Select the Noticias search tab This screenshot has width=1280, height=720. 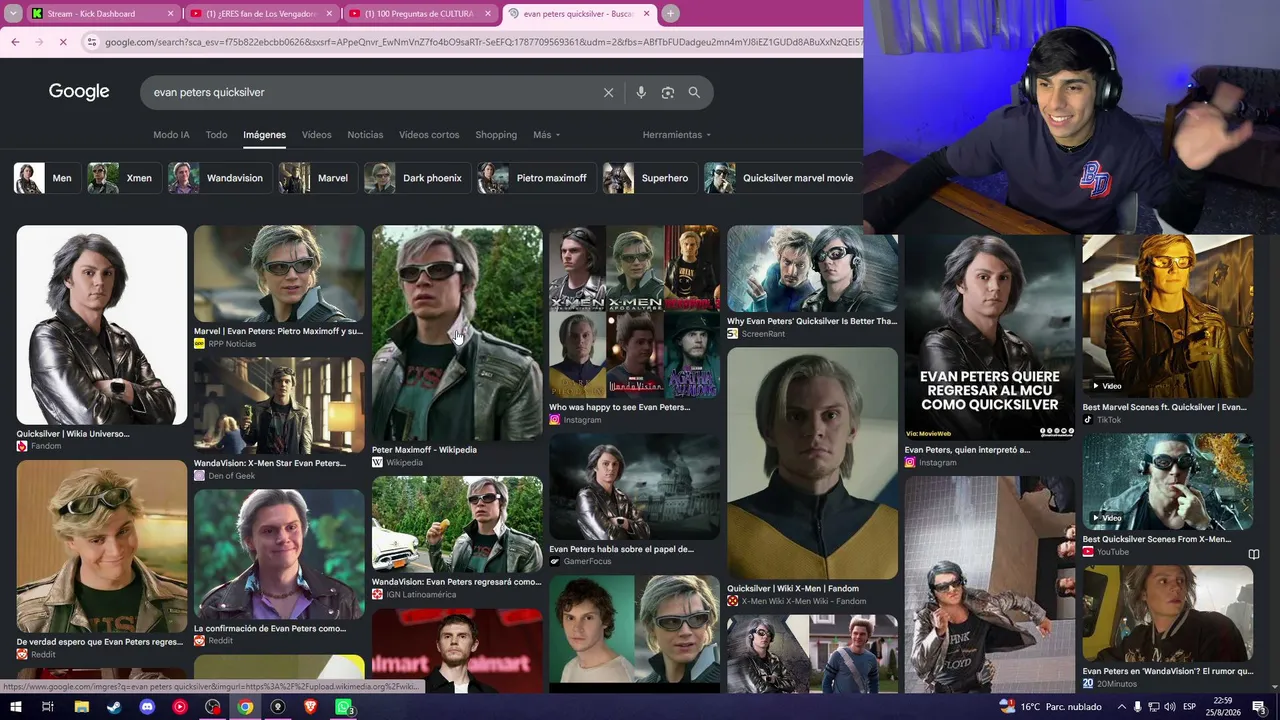[x=365, y=135]
